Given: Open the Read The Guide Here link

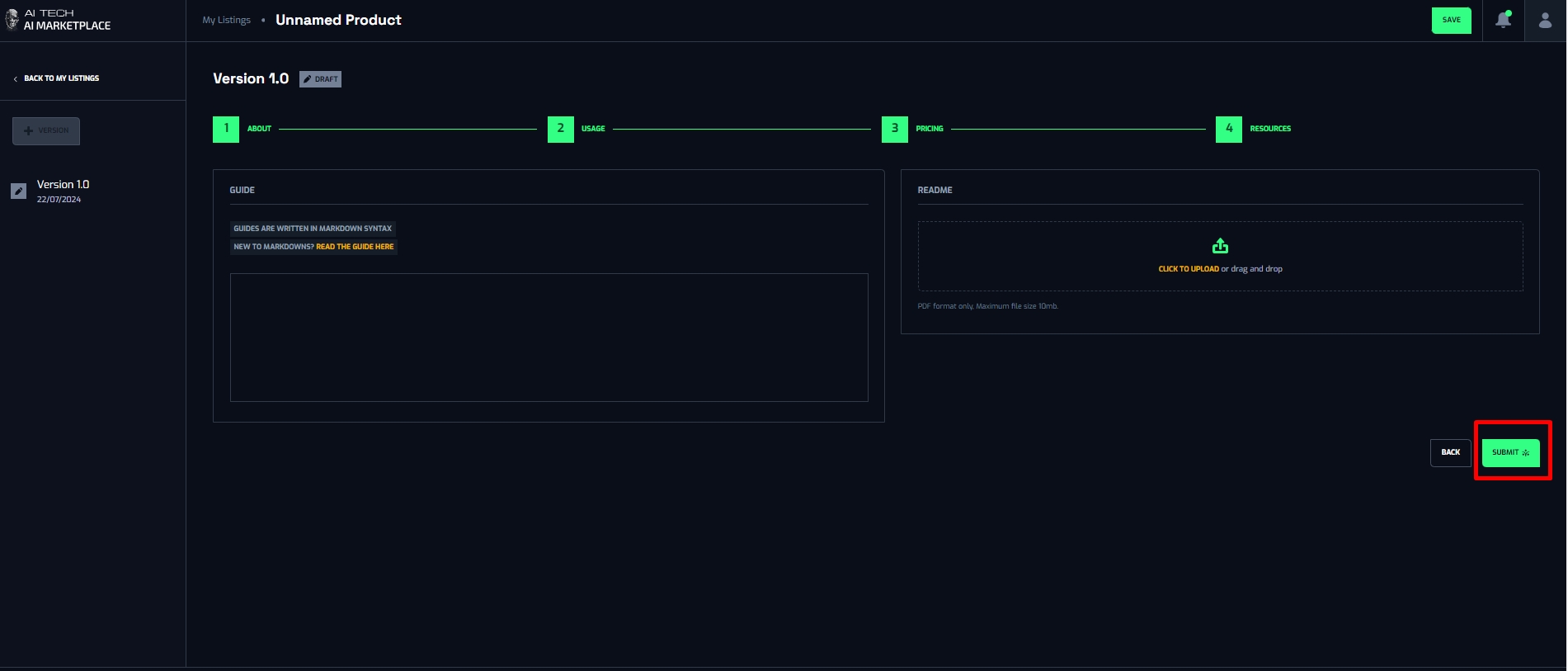Looking at the screenshot, I should pos(355,247).
